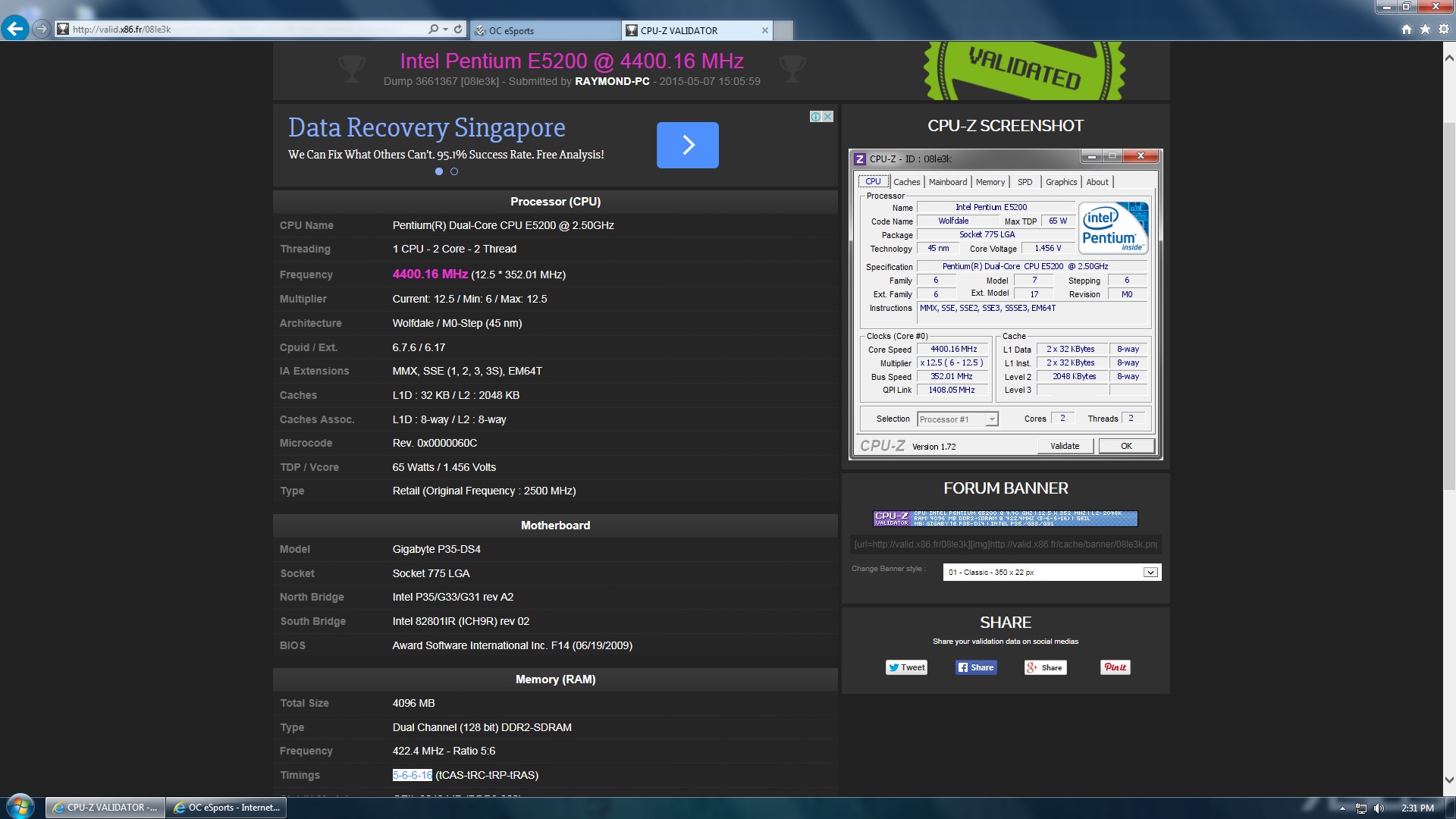Image resolution: width=1456 pixels, height=819 pixels.
Task: Open browser Tools gear icon
Action: coord(1444,30)
